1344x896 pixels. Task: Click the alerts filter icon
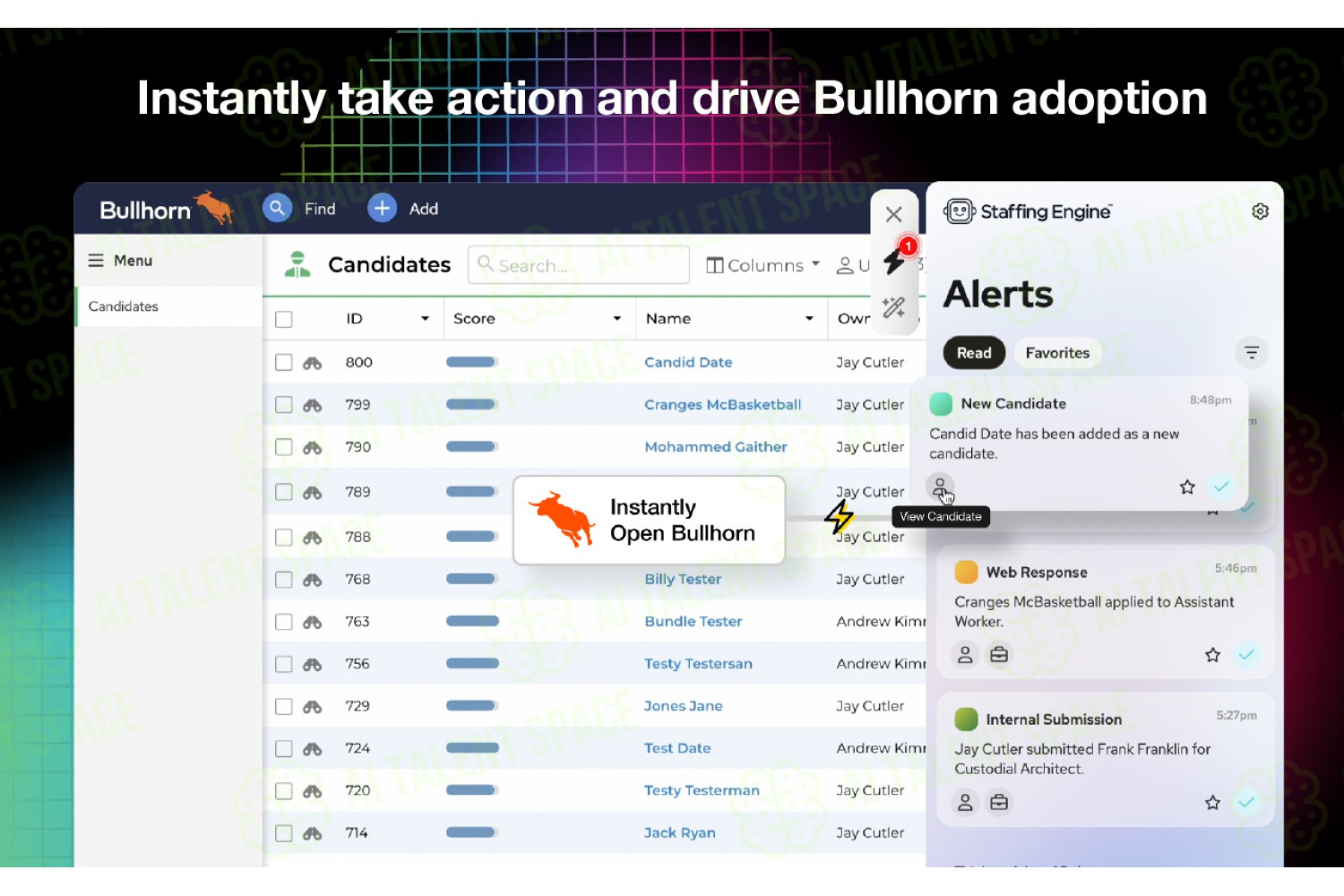coord(1252,353)
